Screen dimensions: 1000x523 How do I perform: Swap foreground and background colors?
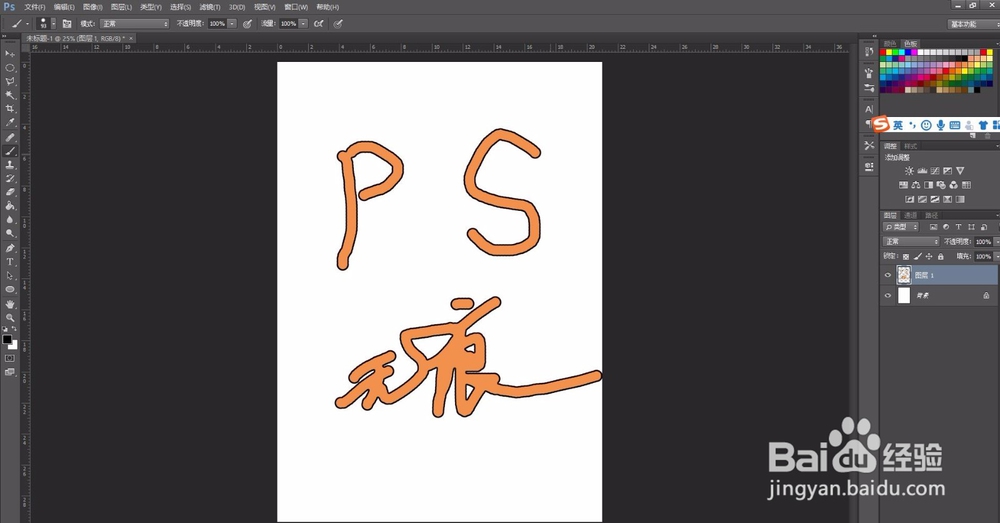[15, 329]
